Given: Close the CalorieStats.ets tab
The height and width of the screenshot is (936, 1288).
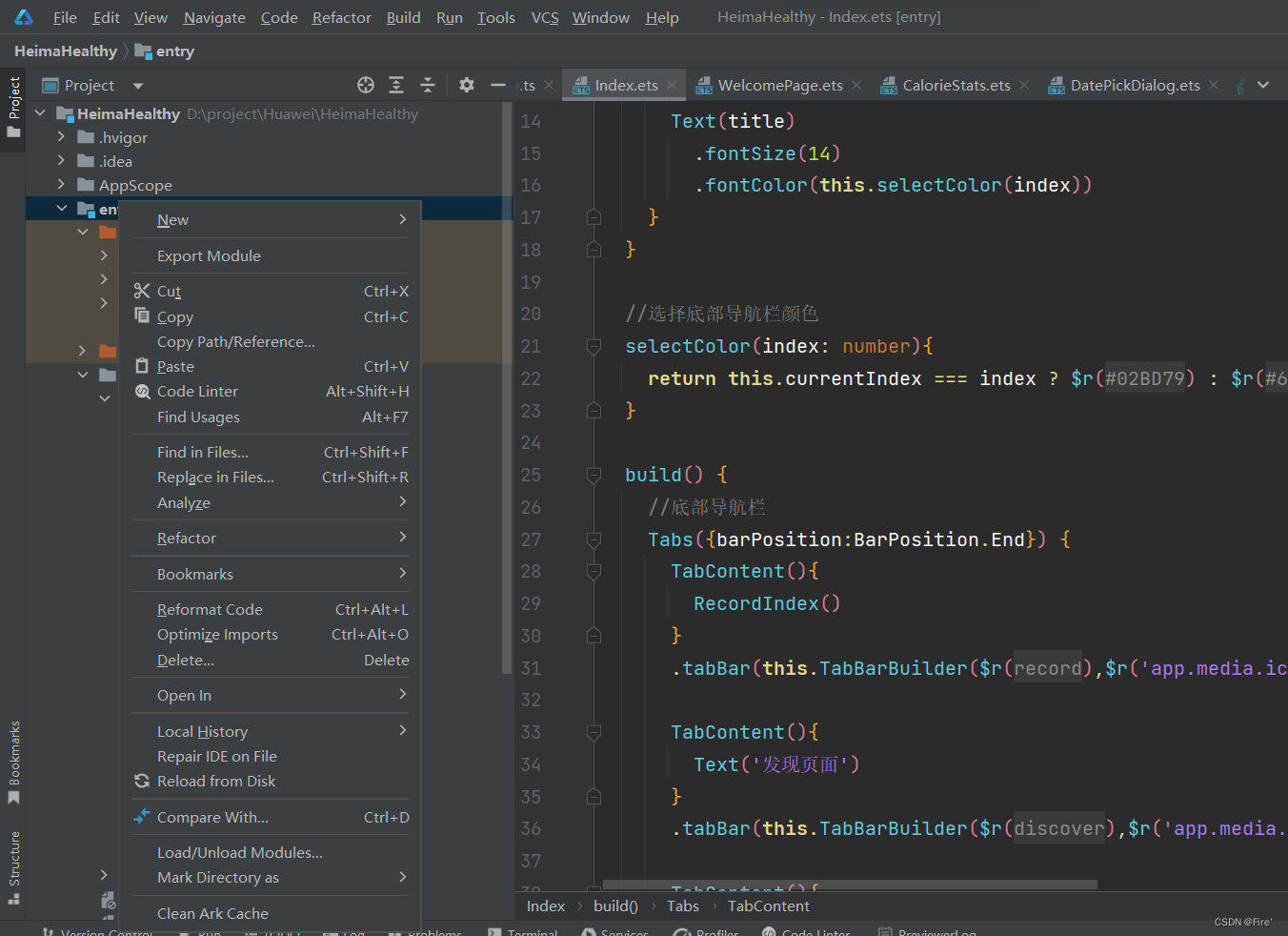Looking at the screenshot, I should (1024, 86).
